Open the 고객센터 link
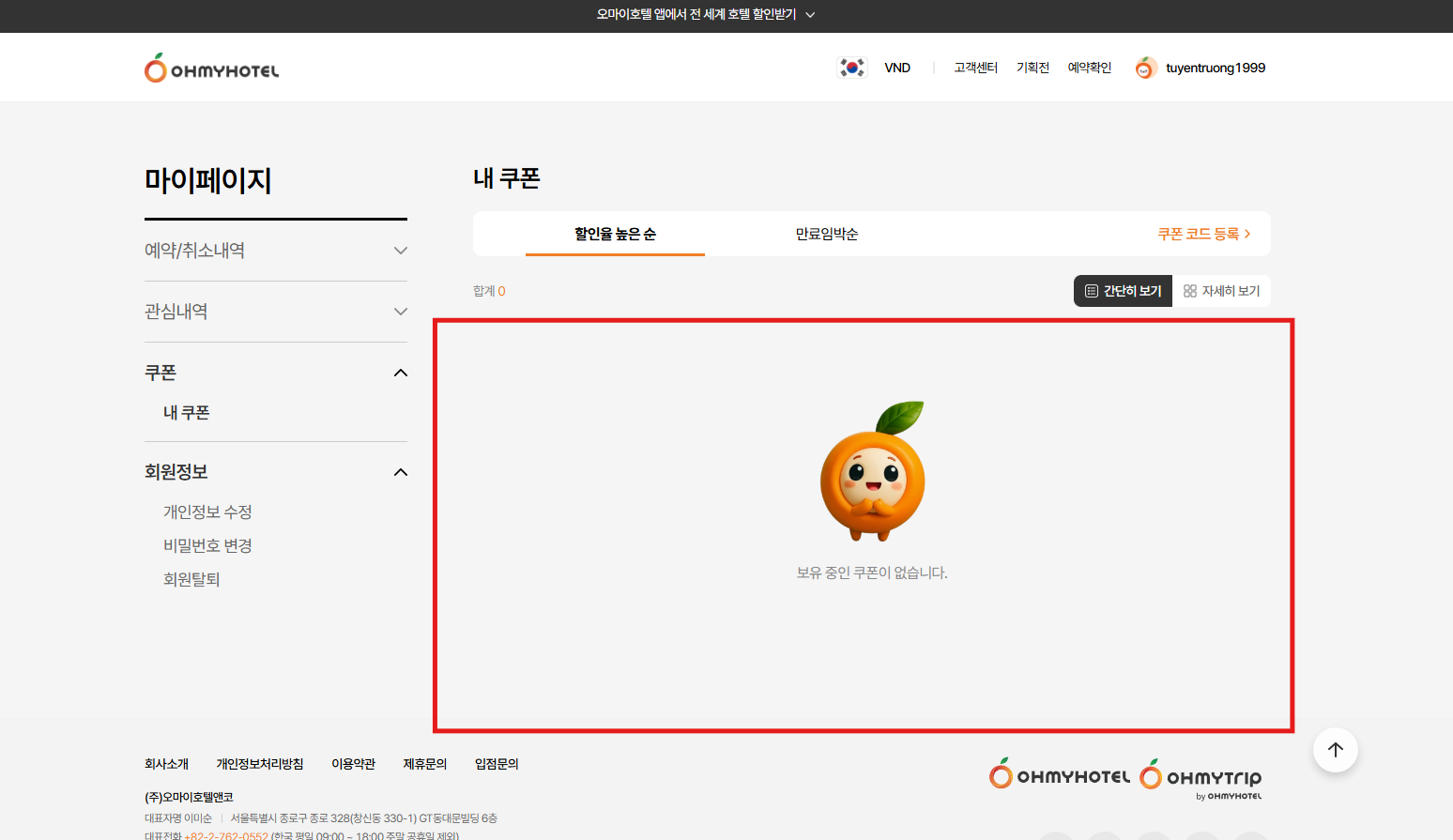The image size is (1453, 840). pyautogui.click(x=976, y=68)
